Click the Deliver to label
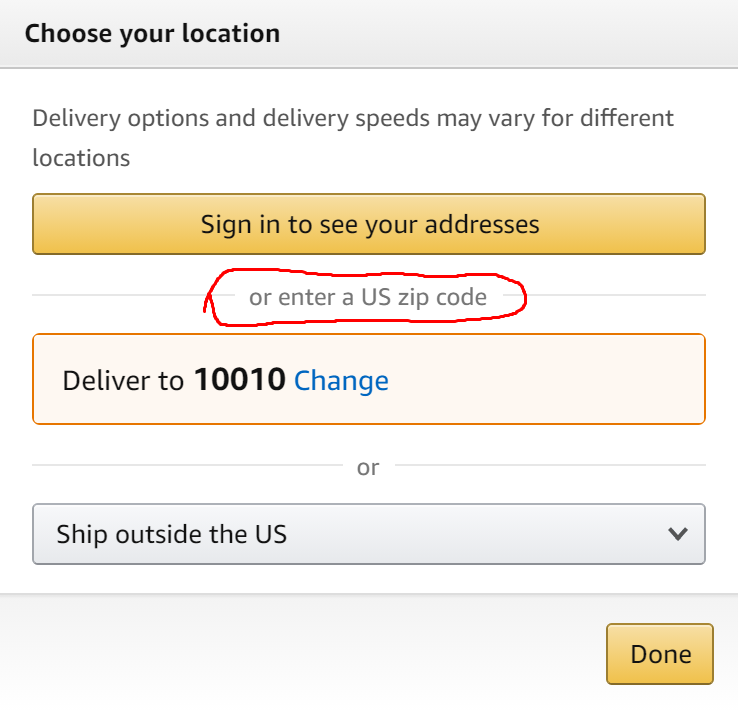Screen dimensions: 738x712 (122, 380)
